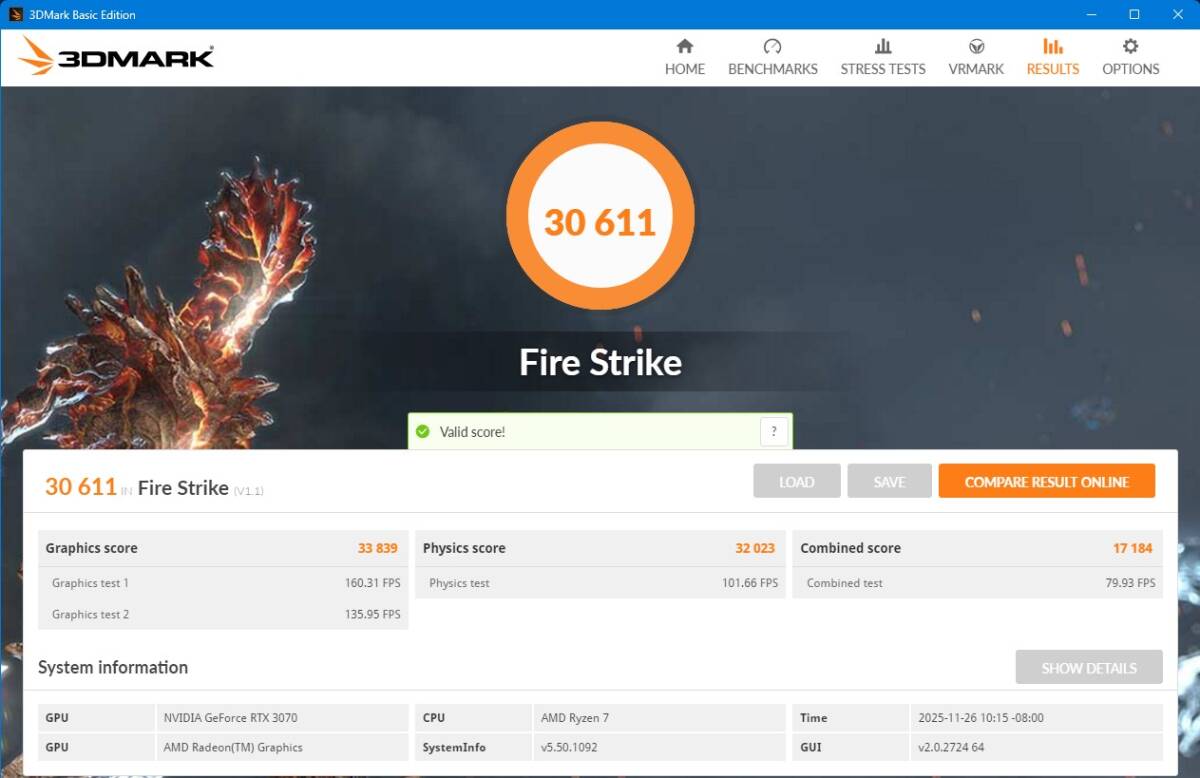Click the Fire Strike banner title
The width and height of the screenshot is (1200, 778).
[x=600, y=362]
